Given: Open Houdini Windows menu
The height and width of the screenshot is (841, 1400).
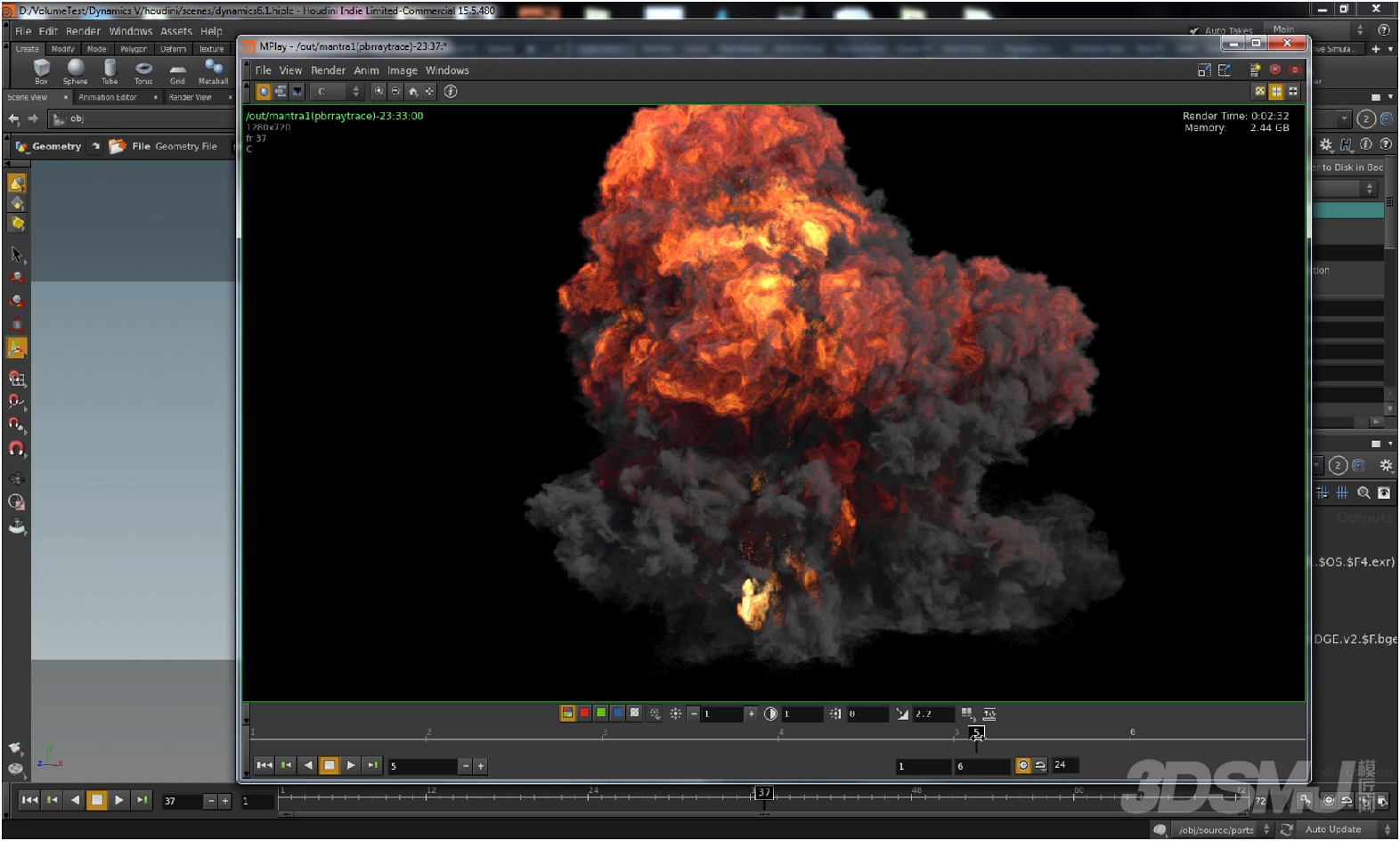Looking at the screenshot, I should [x=130, y=31].
